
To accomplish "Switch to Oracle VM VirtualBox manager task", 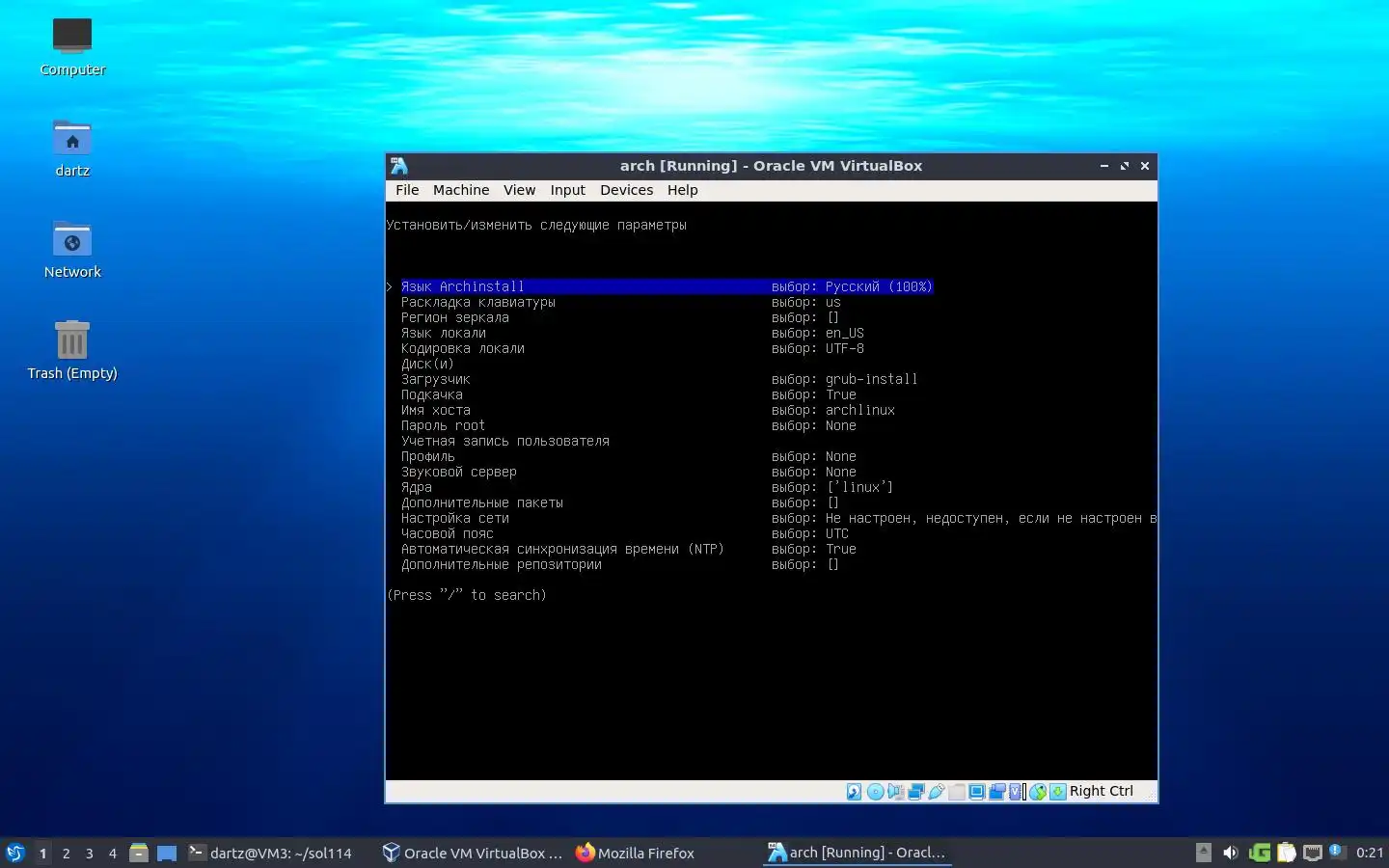I will click(x=473, y=853).
